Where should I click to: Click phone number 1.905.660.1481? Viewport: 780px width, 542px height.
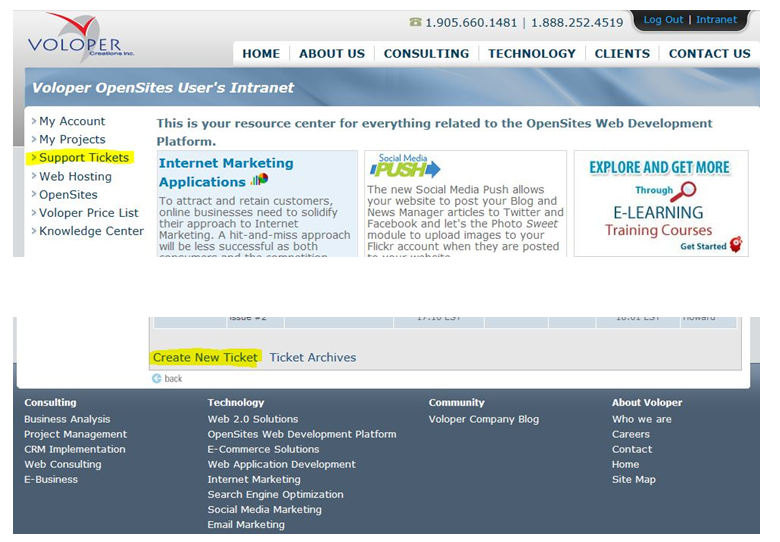click(x=471, y=22)
